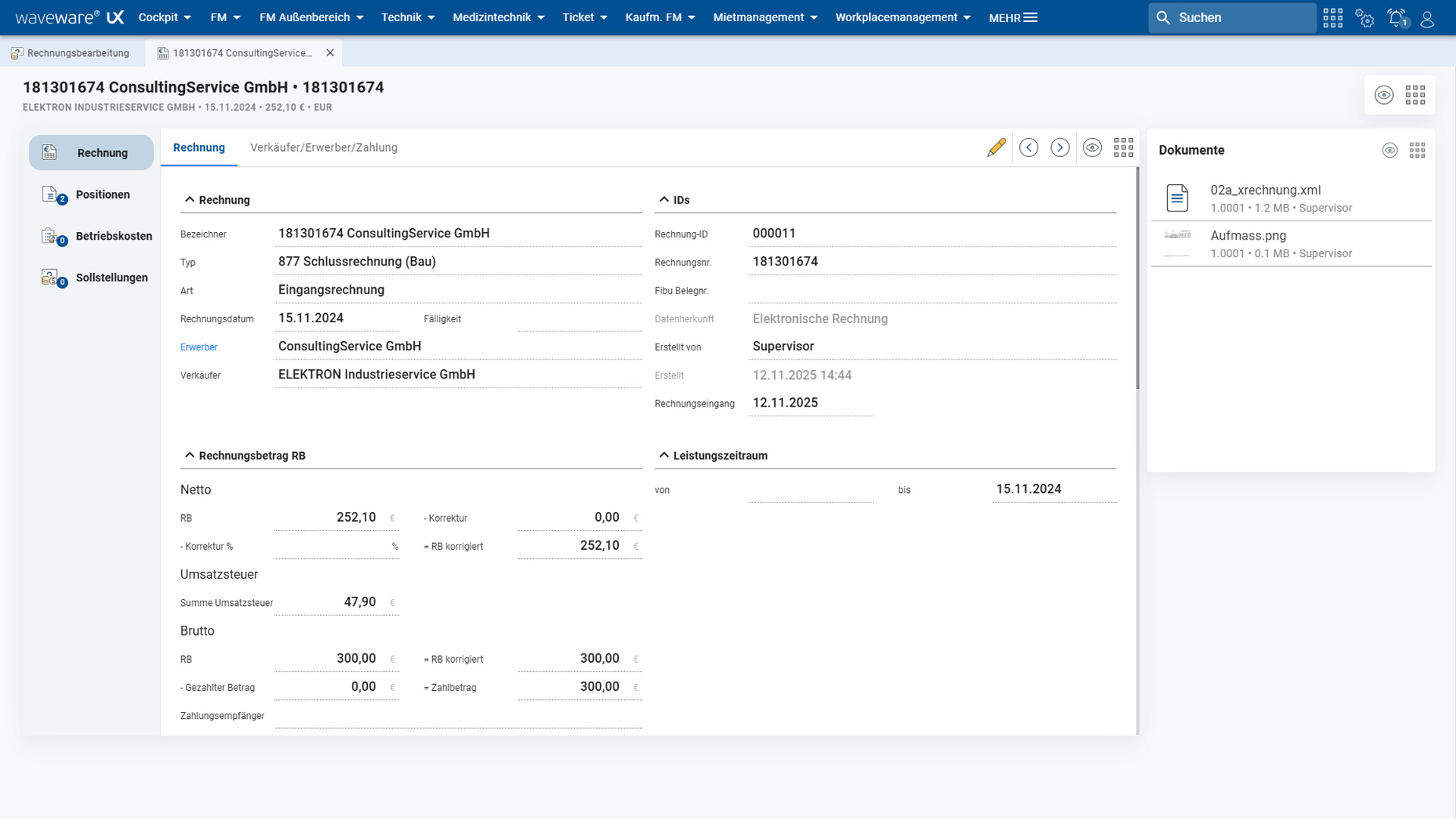
Task: Open grid menu in Dokumente panel
Action: tap(1417, 150)
